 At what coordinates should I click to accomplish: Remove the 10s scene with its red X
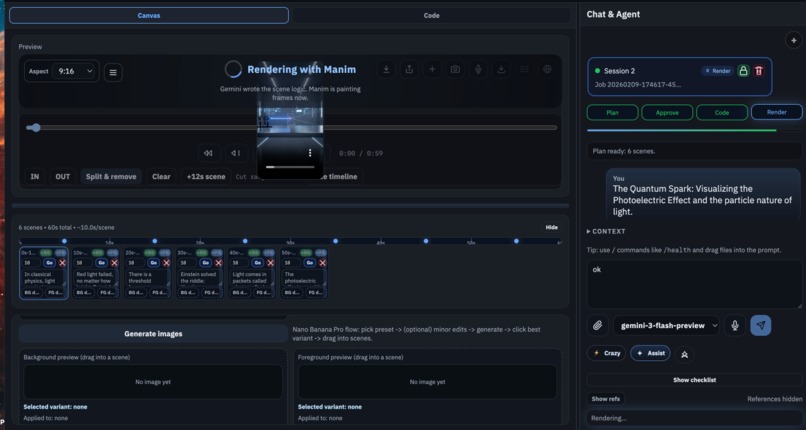pyautogui.click(x=114, y=263)
